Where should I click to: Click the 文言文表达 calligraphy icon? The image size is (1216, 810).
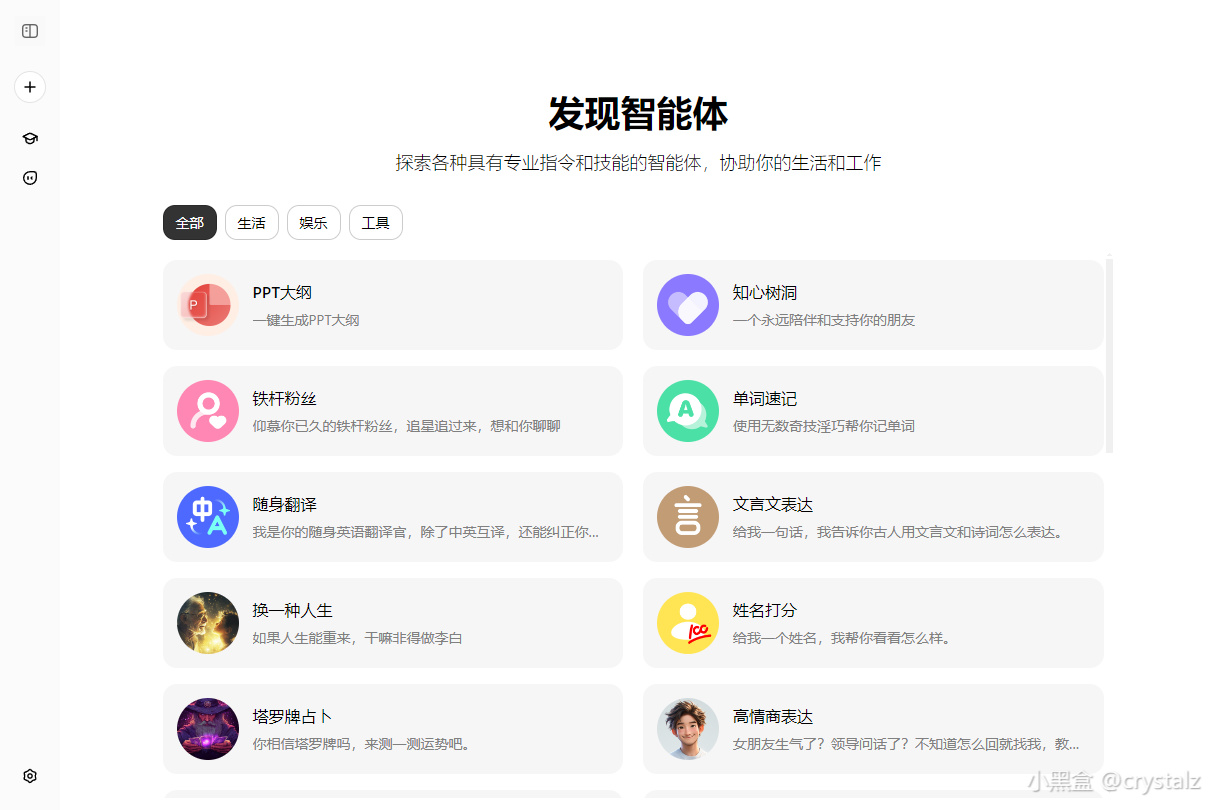click(687, 517)
